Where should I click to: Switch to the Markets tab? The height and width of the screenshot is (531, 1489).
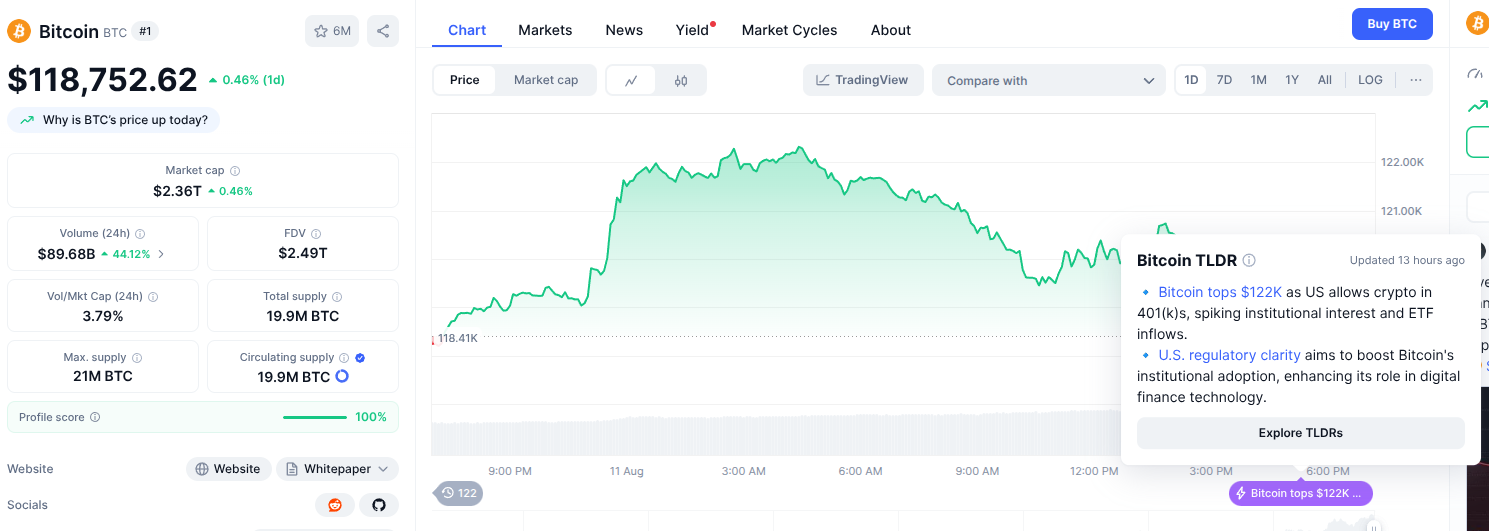pyautogui.click(x=545, y=30)
